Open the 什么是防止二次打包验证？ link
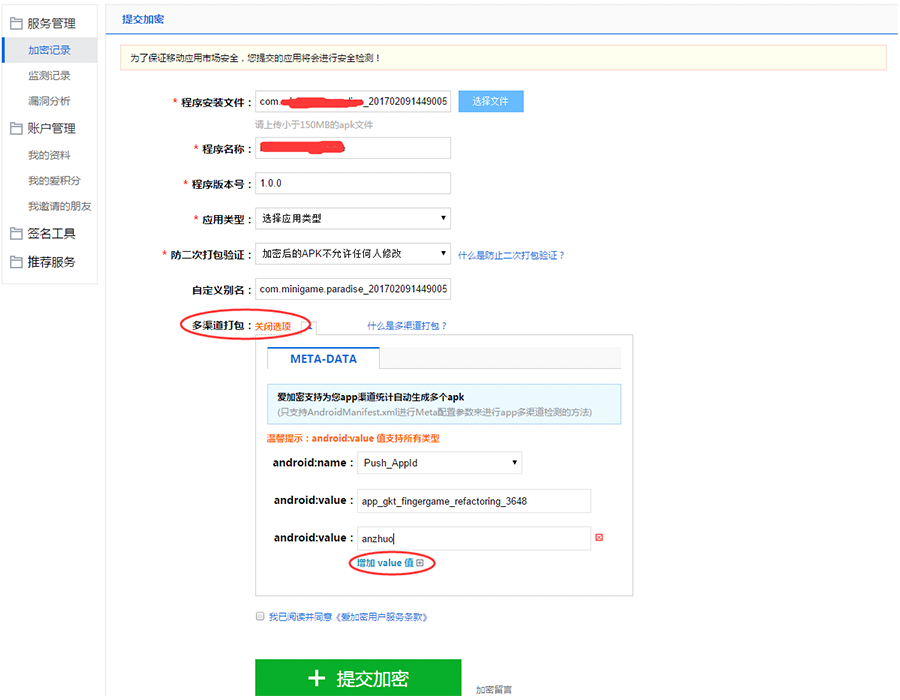Screen dimensions: 900x700 pos(511,255)
